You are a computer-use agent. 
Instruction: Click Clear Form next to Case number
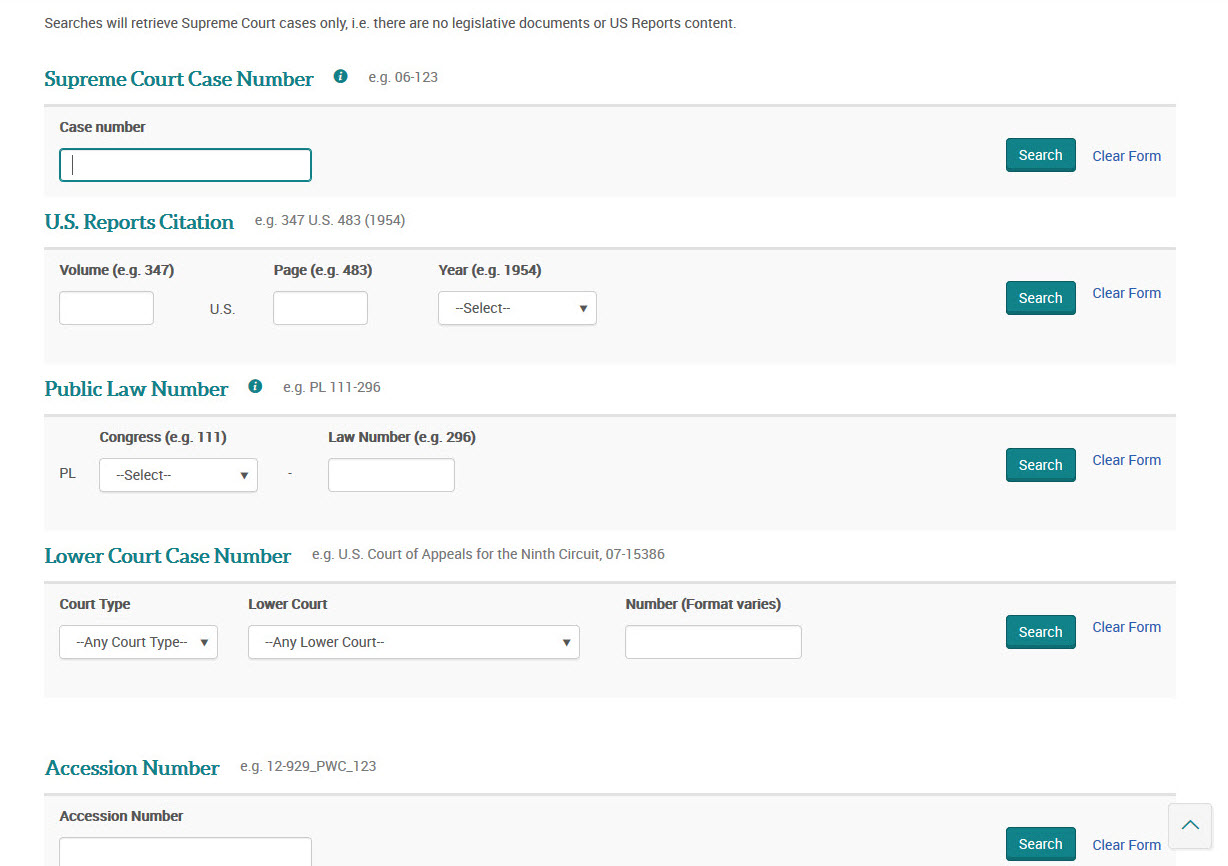pos(1126,156)
